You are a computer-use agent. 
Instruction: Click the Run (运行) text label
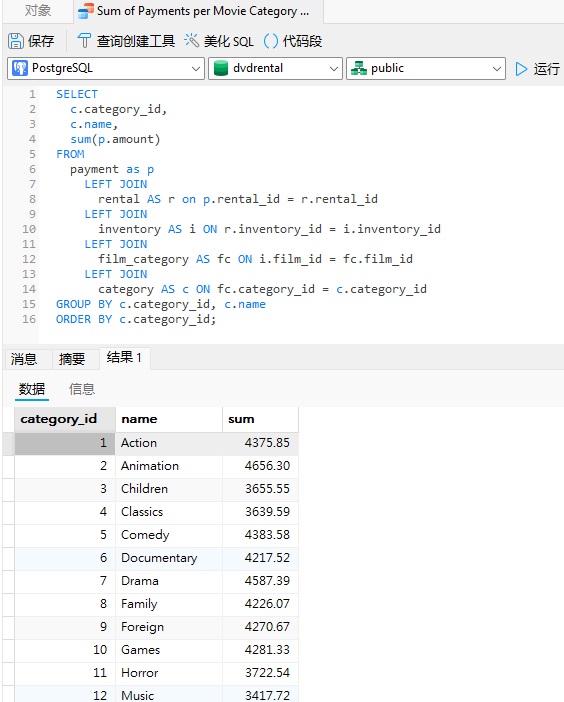pyautogui.click(x=547, y=68)
